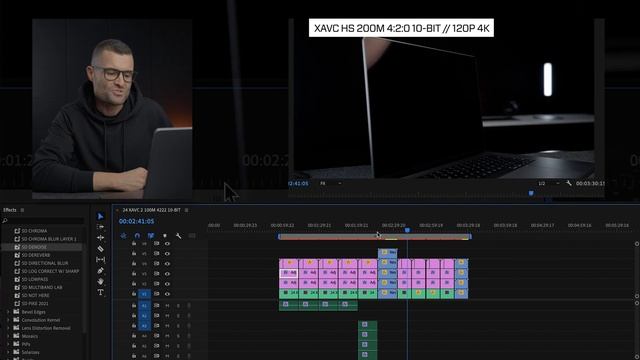Hide track V4 with eye icon

coord(167,263)
